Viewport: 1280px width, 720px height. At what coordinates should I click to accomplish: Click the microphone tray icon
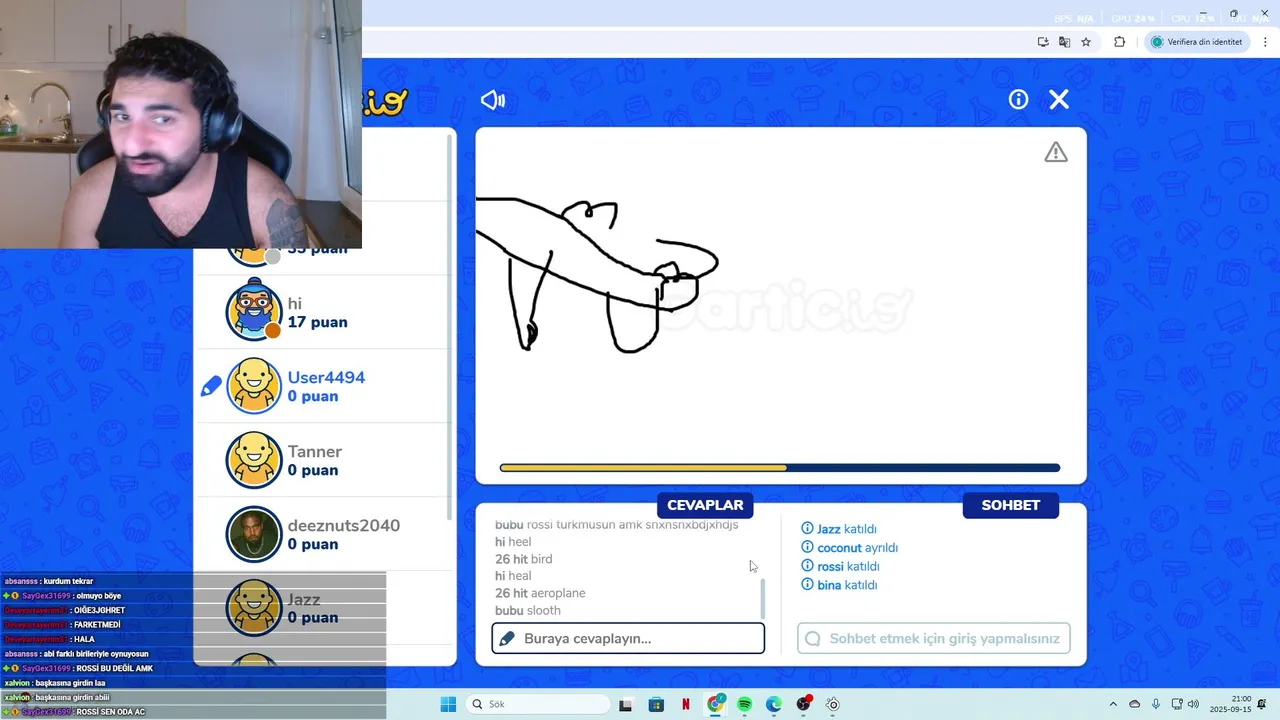[x=1156, y=704]
